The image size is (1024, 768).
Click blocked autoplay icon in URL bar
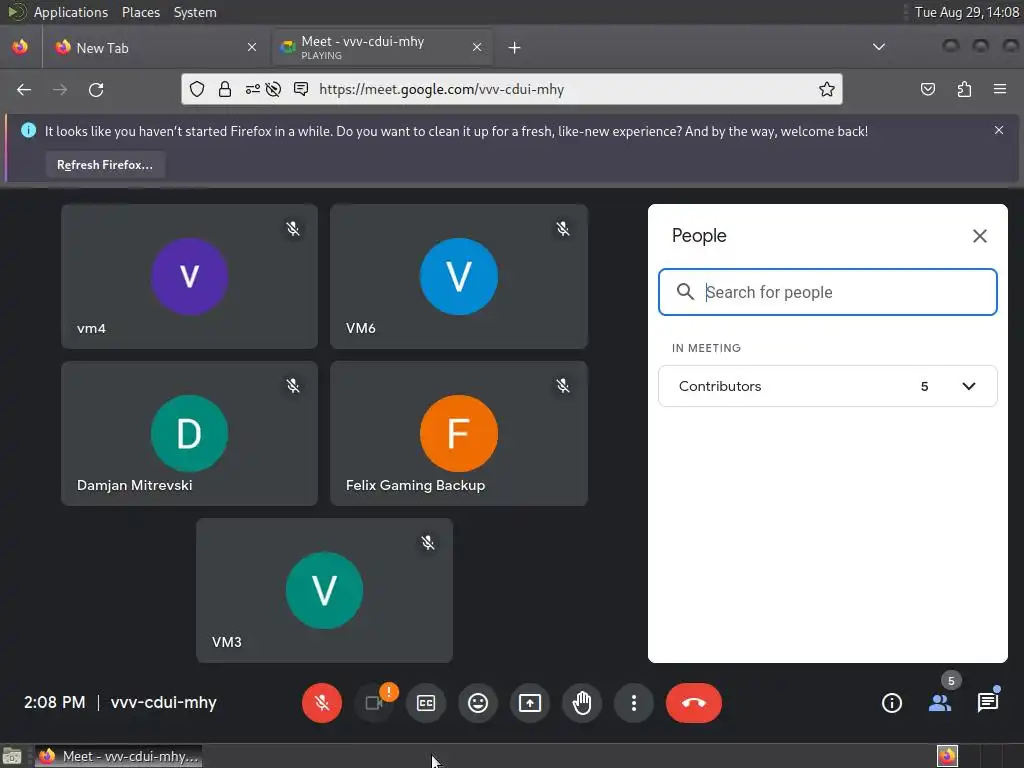point(274,89)
